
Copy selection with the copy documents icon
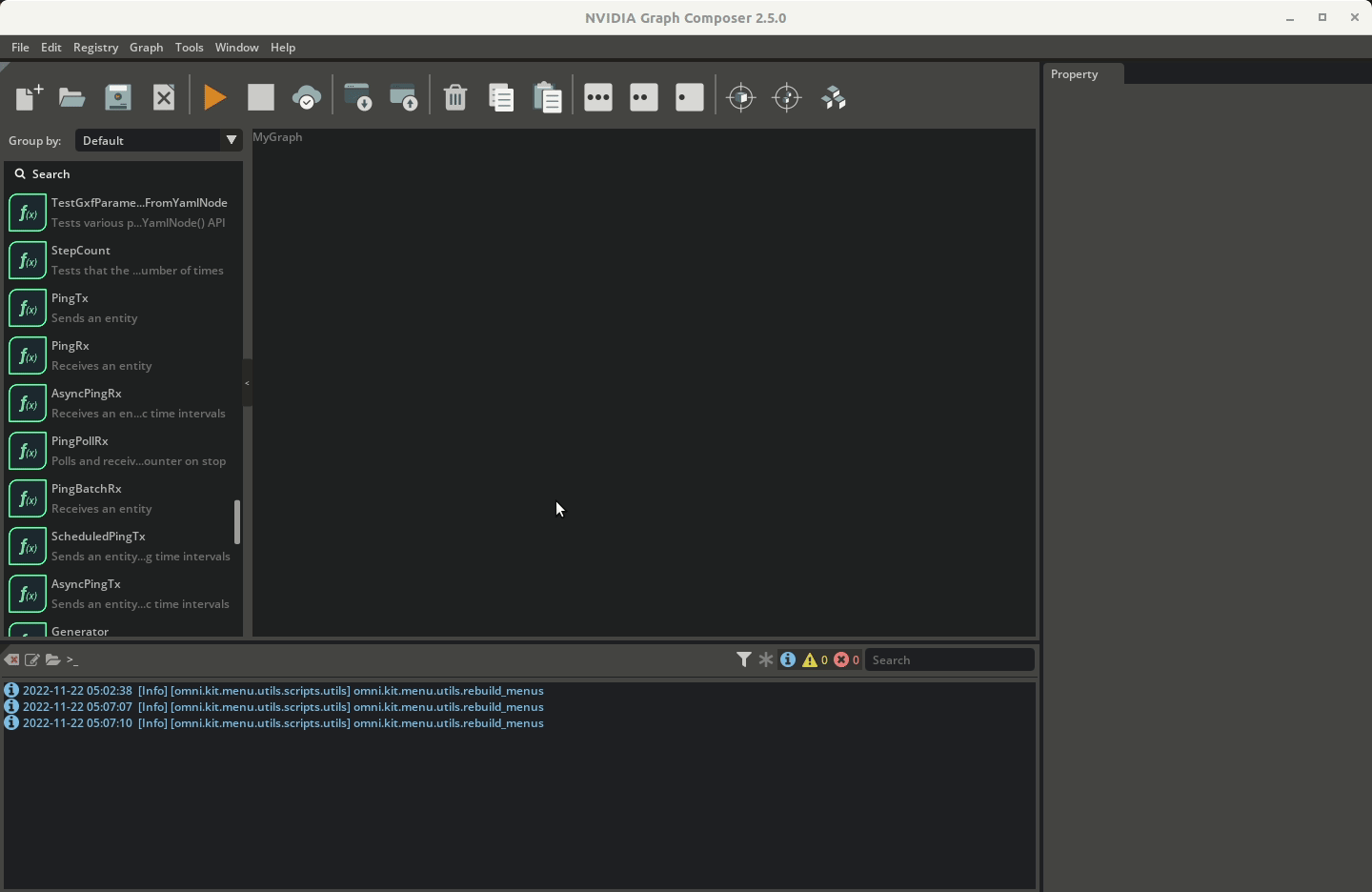[x=501, y=97]
